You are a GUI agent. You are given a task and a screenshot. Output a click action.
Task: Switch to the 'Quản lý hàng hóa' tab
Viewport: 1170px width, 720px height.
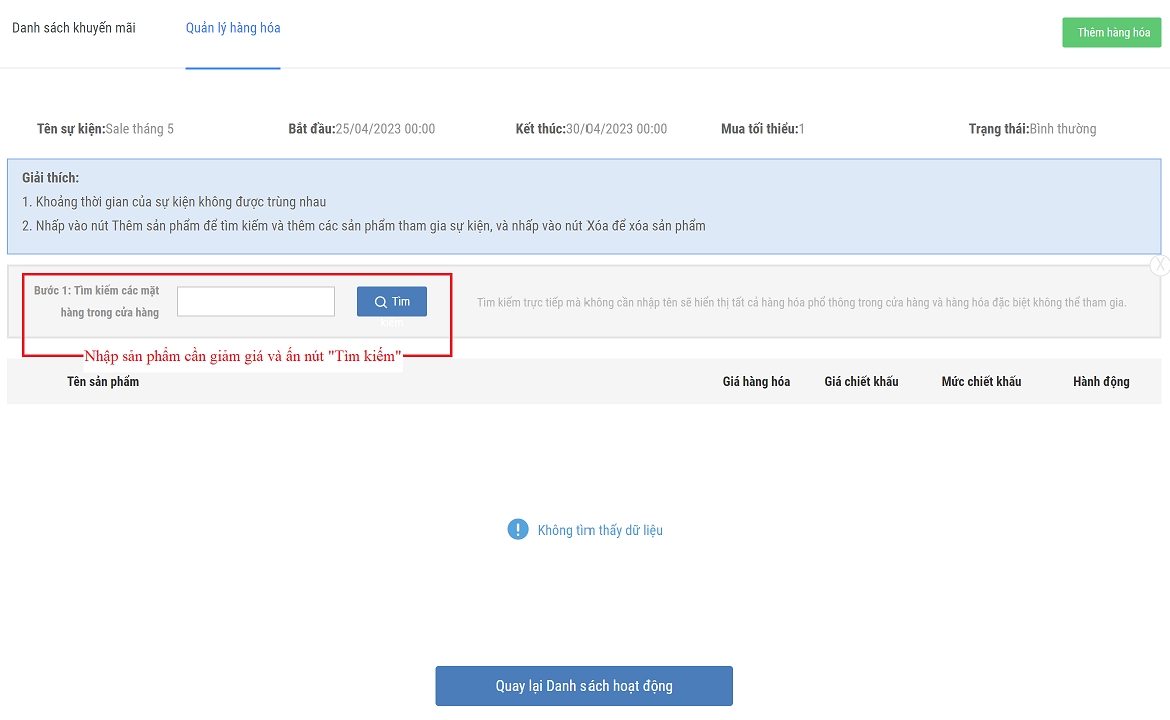233,28
